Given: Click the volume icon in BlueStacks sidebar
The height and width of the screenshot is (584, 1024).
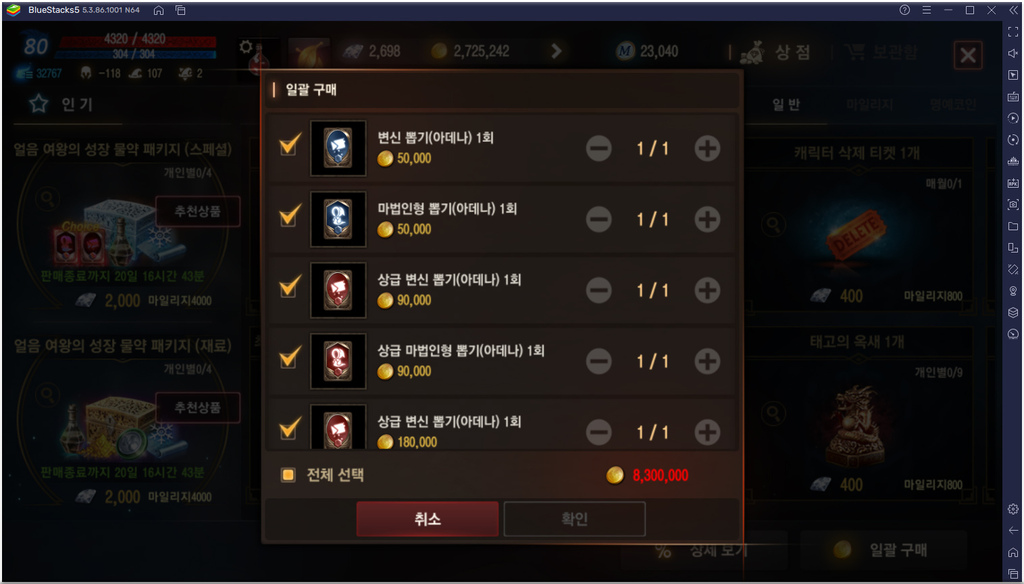Looking at the screenshot, I should tap(1013, 54).
